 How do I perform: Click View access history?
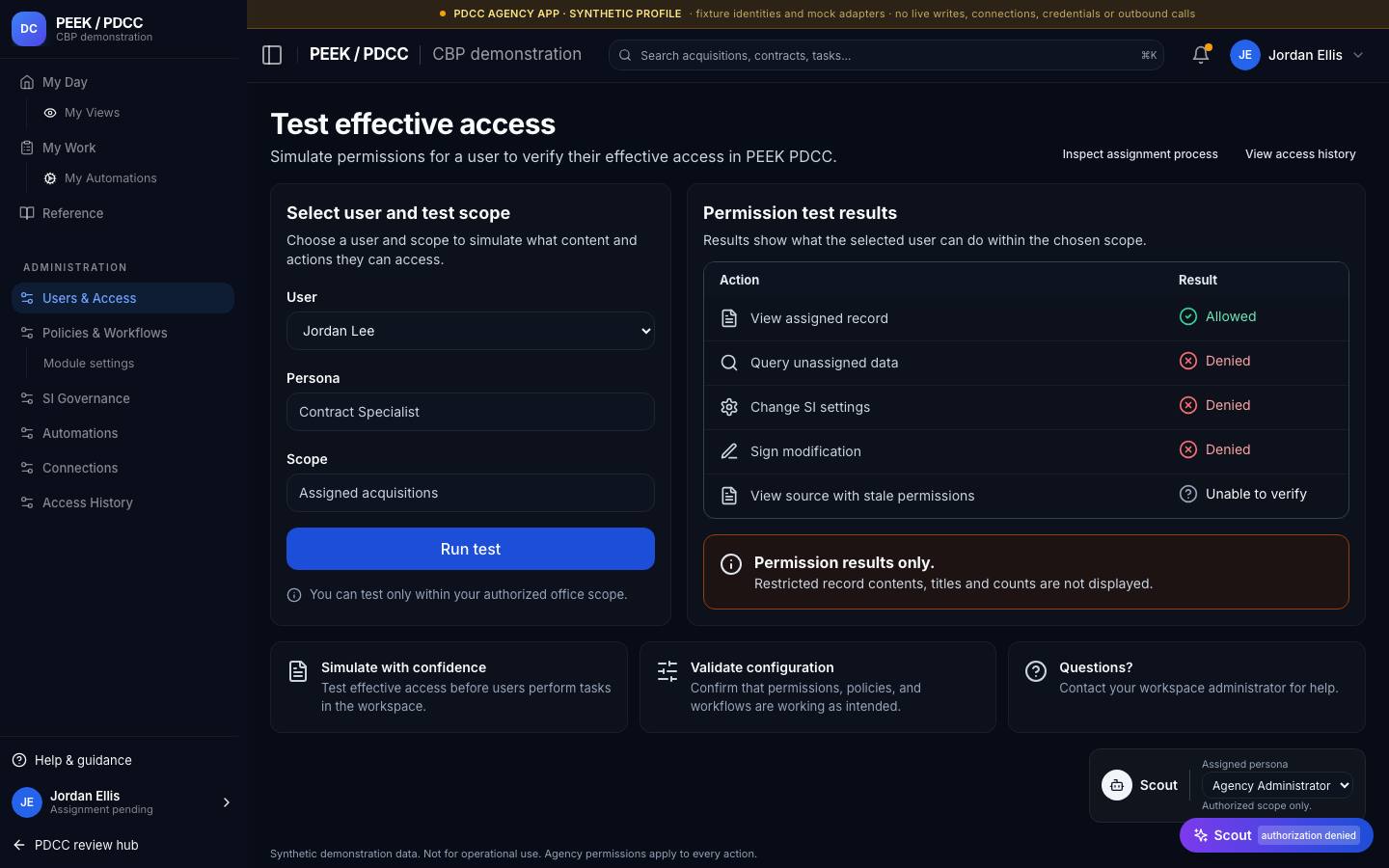click(1300, 154)
